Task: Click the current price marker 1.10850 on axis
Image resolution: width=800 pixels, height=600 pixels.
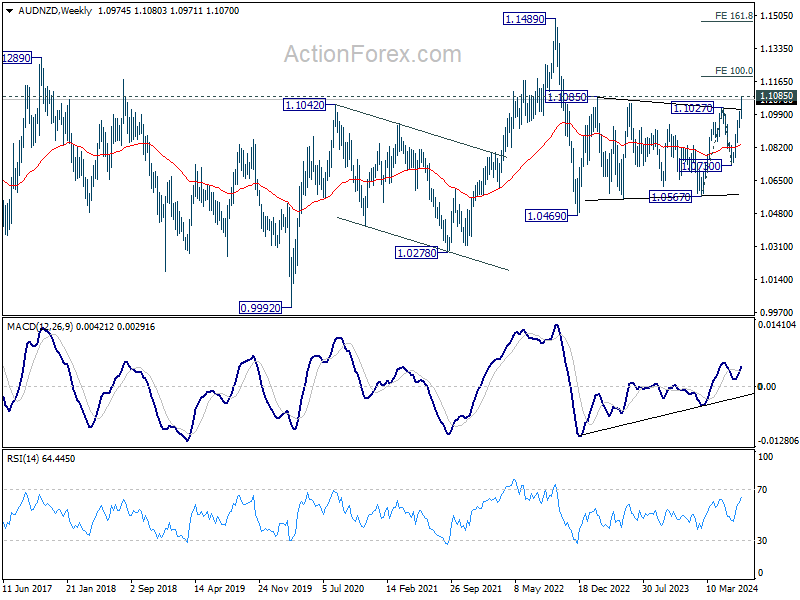Action: (776, 96)
